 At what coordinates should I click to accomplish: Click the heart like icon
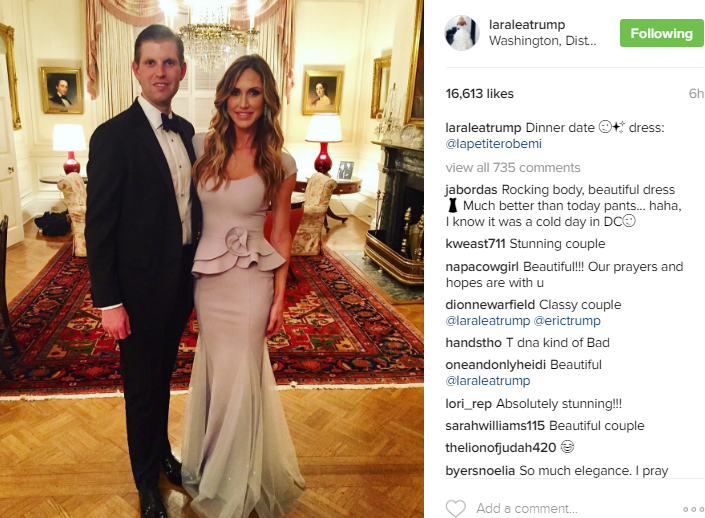pyautogui.click(x=455, y=509)
